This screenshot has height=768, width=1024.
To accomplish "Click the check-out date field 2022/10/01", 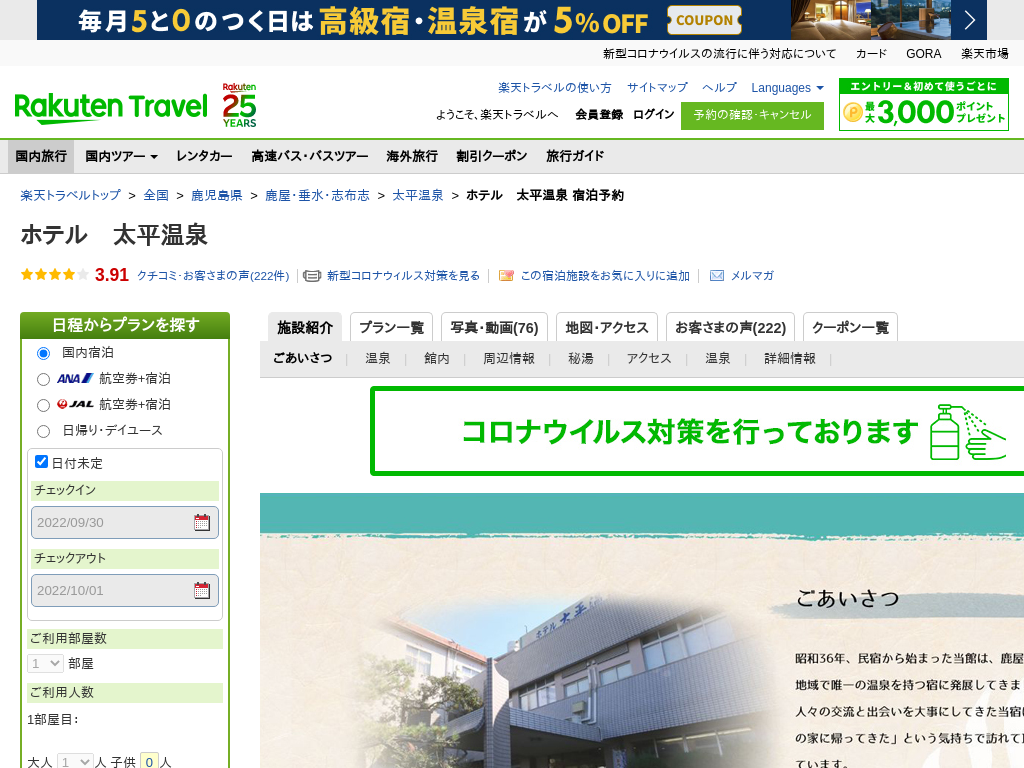I will tap(125, 590).
